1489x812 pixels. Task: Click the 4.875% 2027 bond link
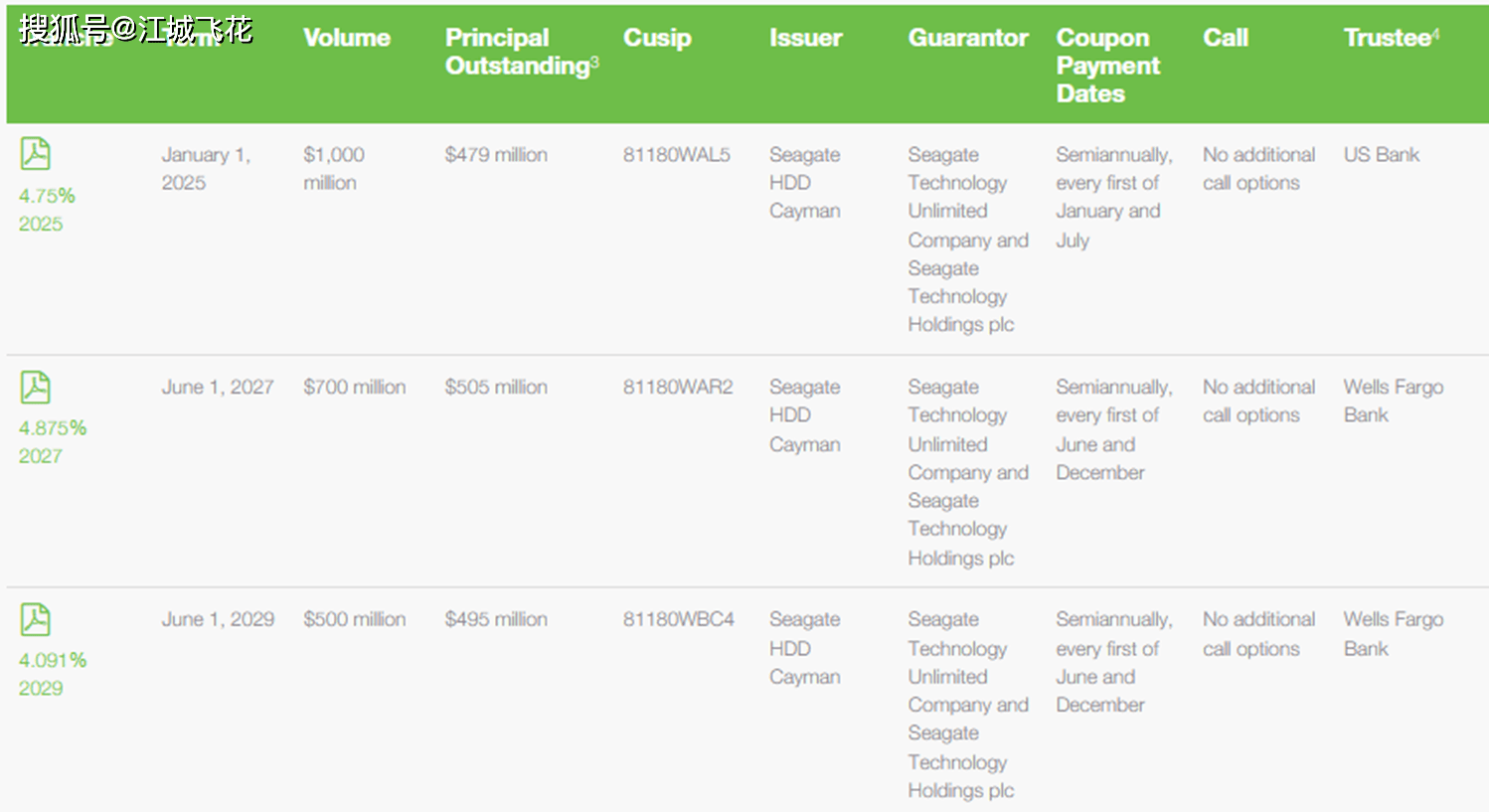click(53, 442)
